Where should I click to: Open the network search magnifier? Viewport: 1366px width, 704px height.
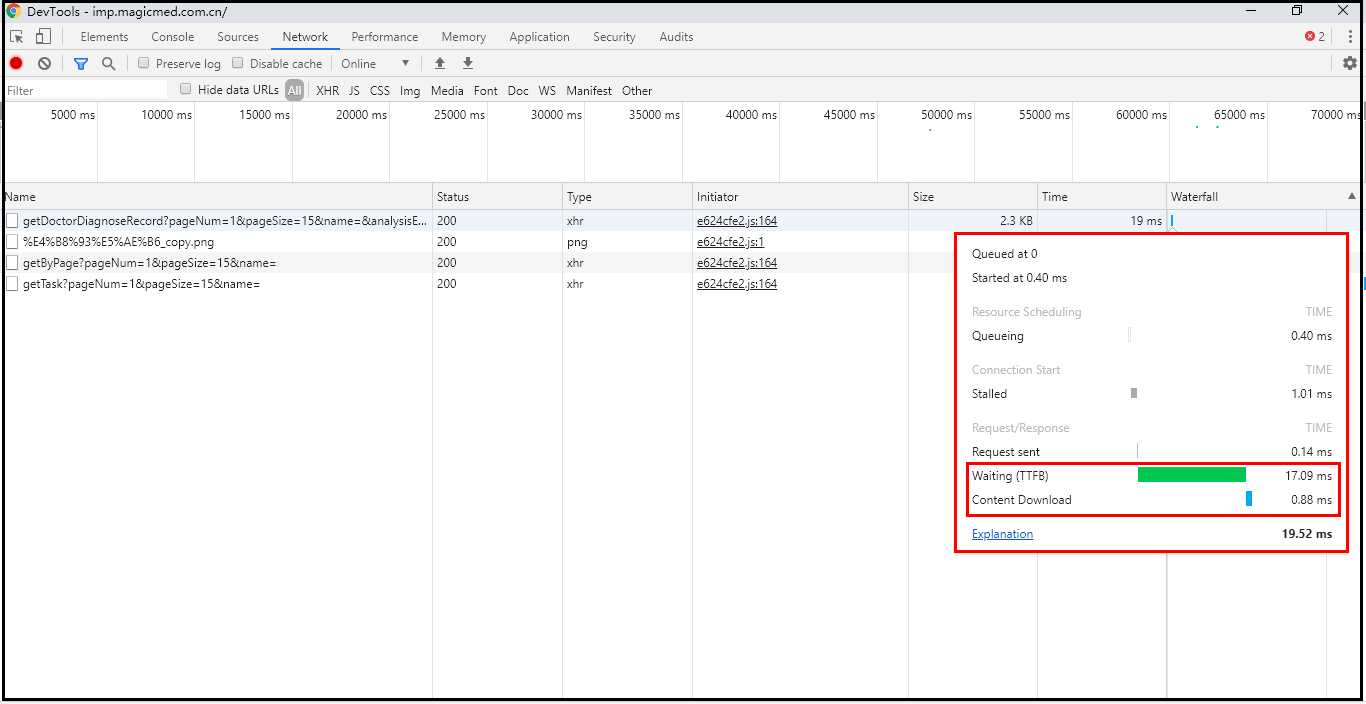(x=108, y=63)
